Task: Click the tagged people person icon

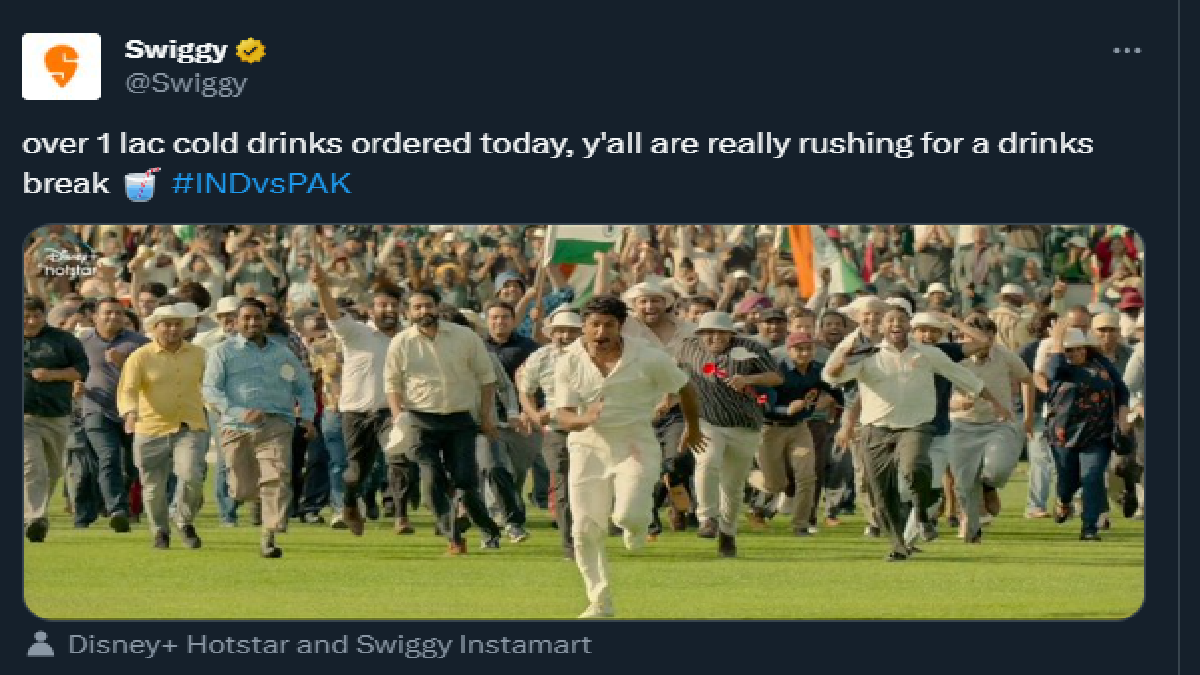Action: (x=41, y=645)
